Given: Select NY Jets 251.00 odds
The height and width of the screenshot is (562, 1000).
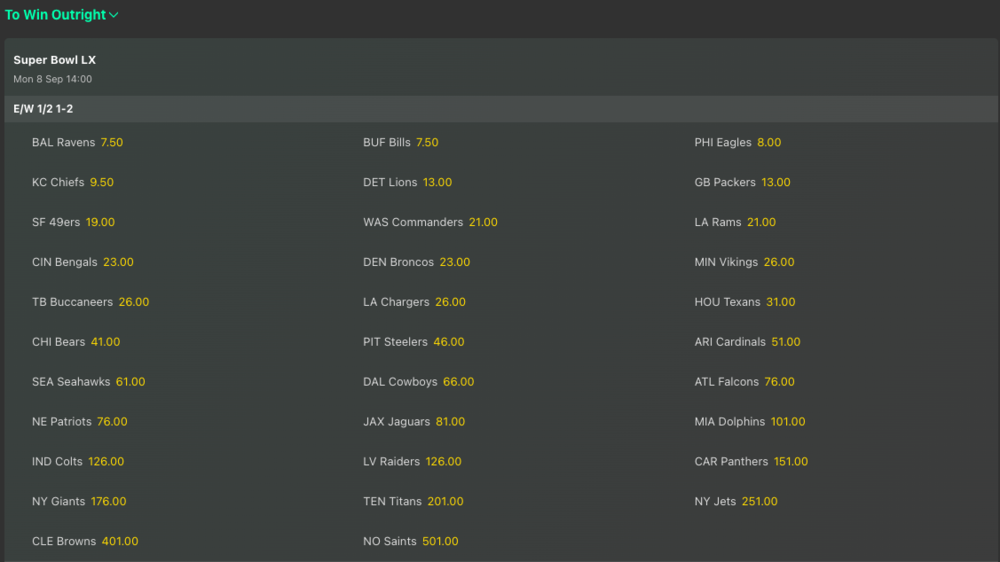Looking at the screenshot, I should (735, 501).
